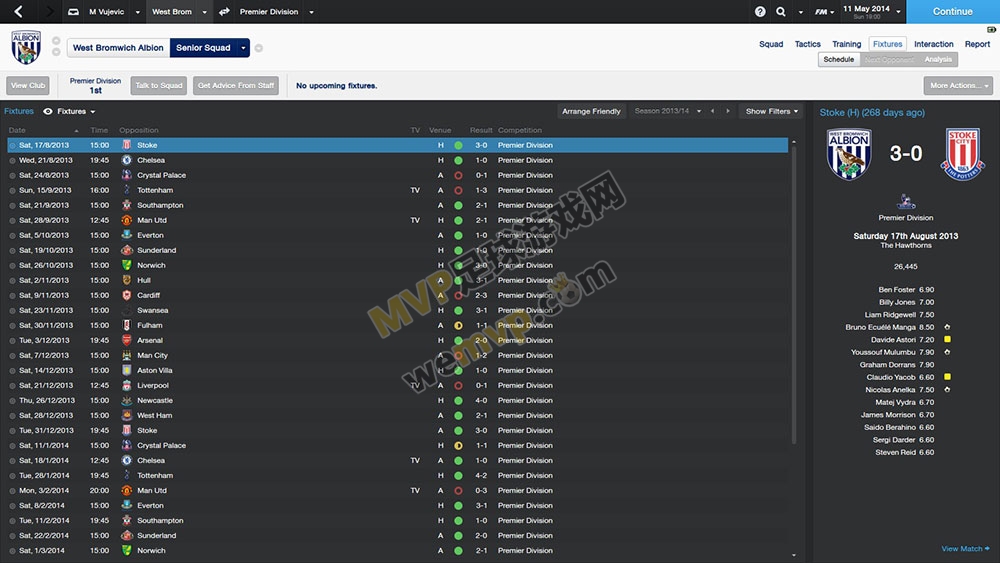Open the Tactics tab
This screenshot has height=563, width=1000.
pos(807,44)
